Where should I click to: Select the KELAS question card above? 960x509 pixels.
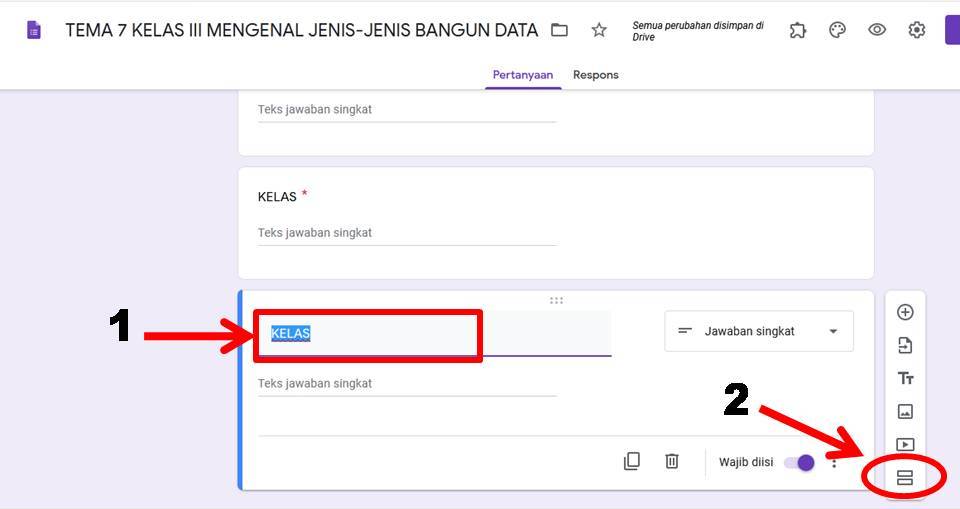555,223
